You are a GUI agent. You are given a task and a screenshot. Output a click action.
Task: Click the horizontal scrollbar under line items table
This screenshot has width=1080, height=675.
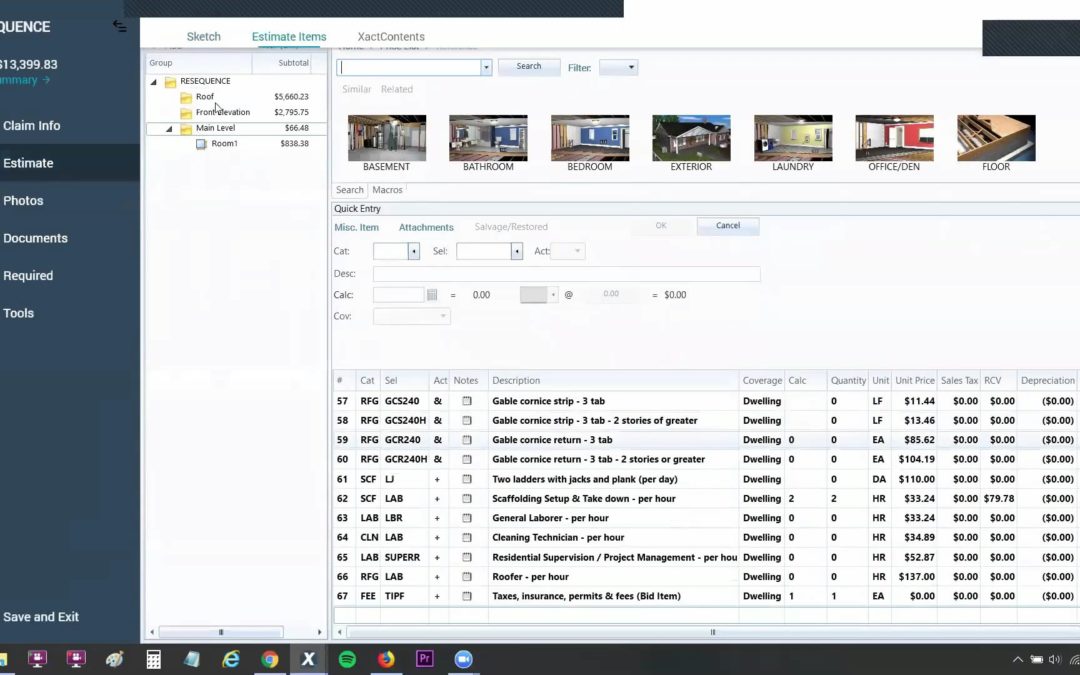(x=713, y=632)
